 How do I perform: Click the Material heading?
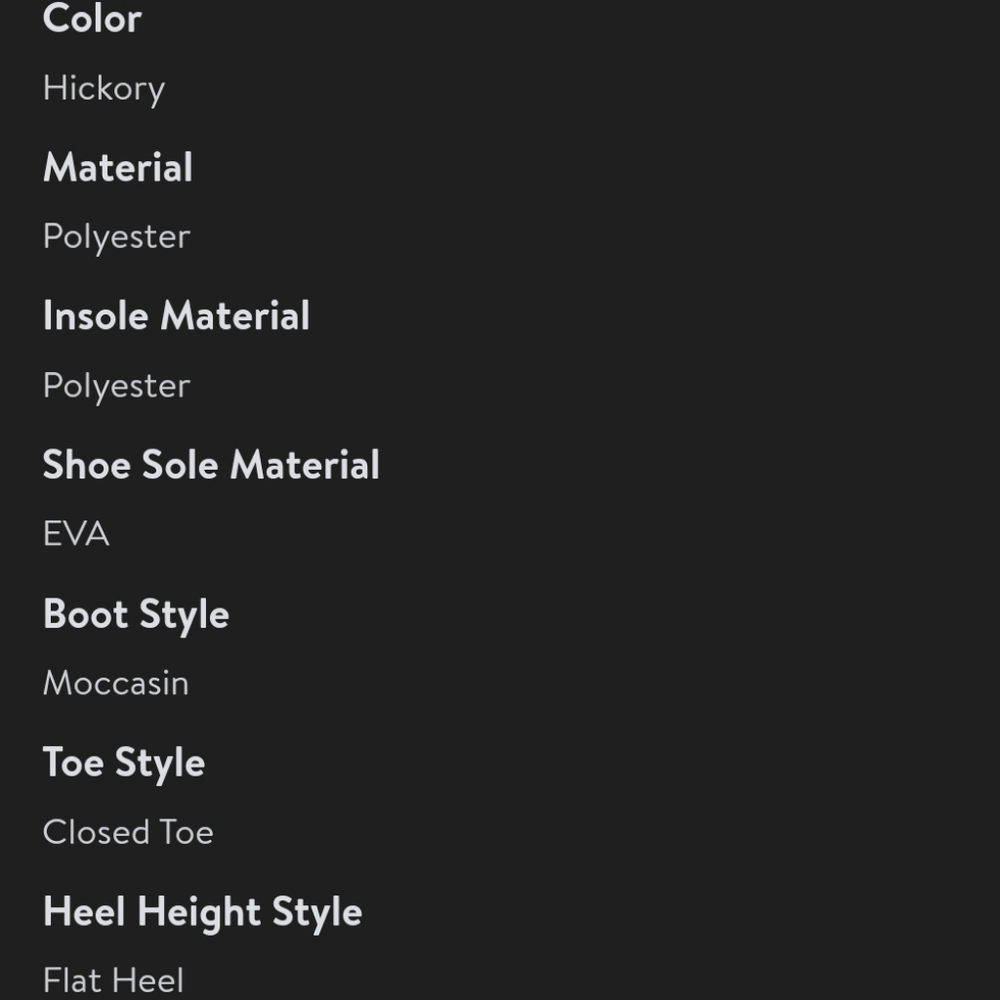[x=118, y=167]
